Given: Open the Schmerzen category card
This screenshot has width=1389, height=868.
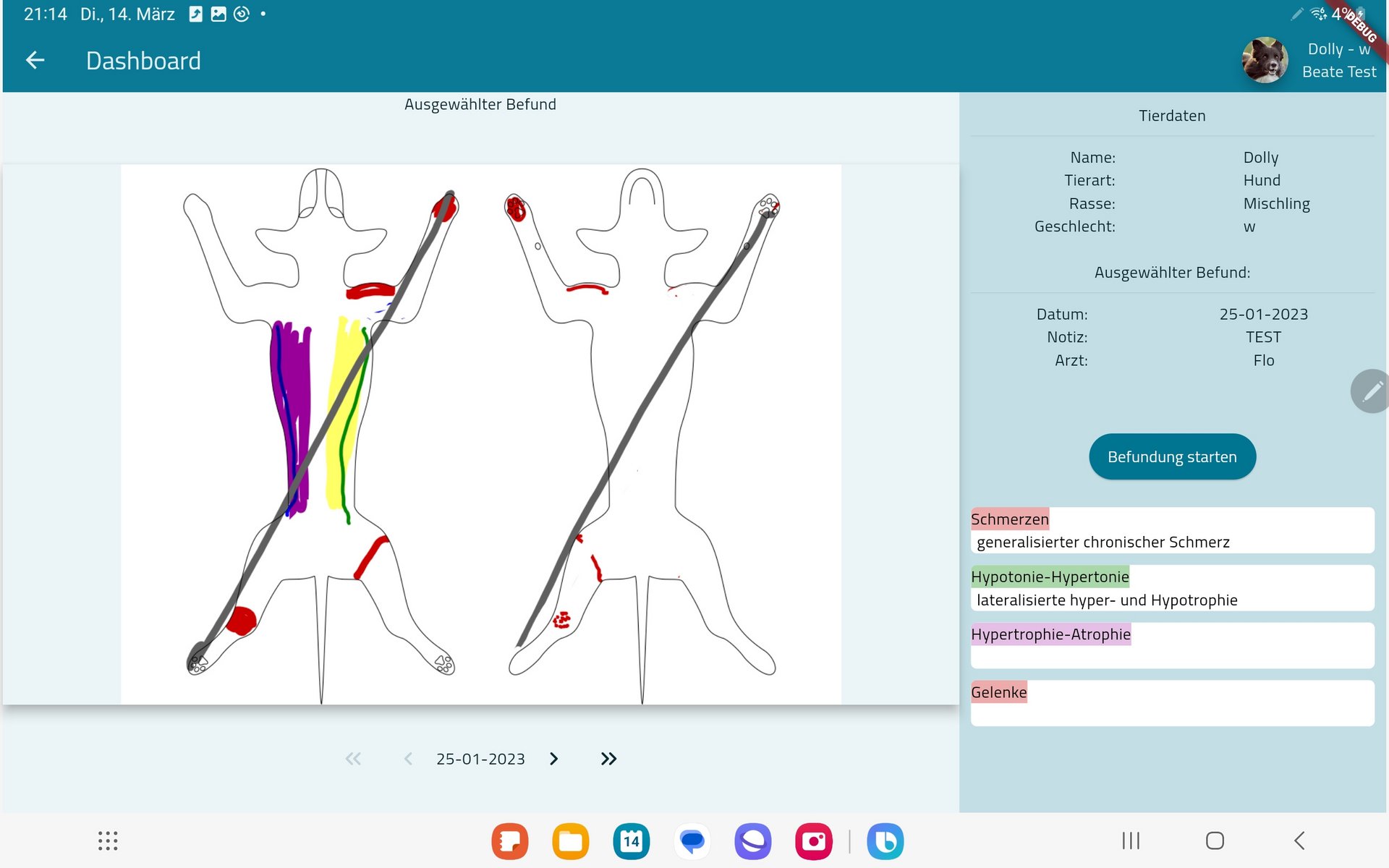Looking at the screenshot, I should (x=1172, y=530).
